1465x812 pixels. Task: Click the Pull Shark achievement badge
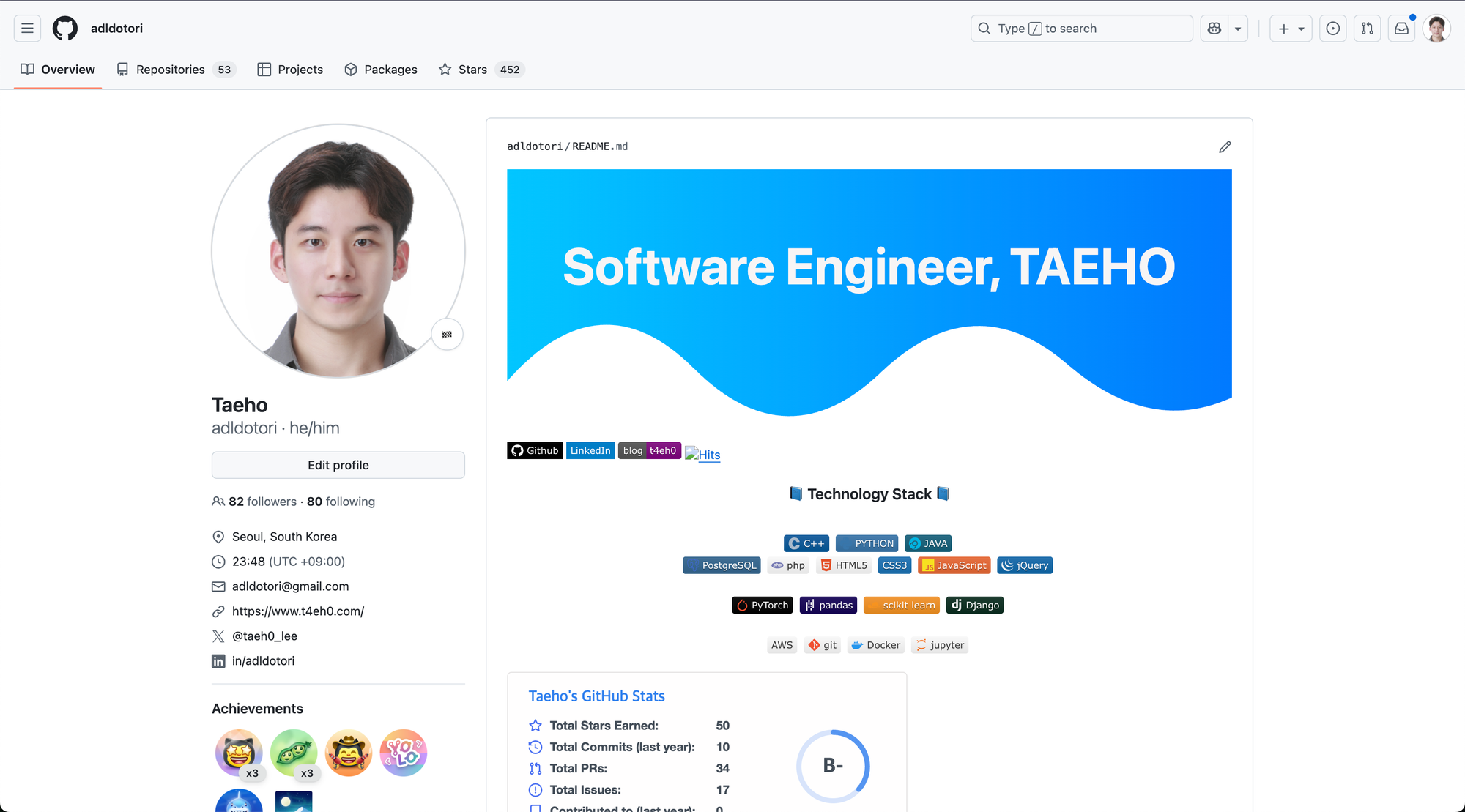coord(239,802)
